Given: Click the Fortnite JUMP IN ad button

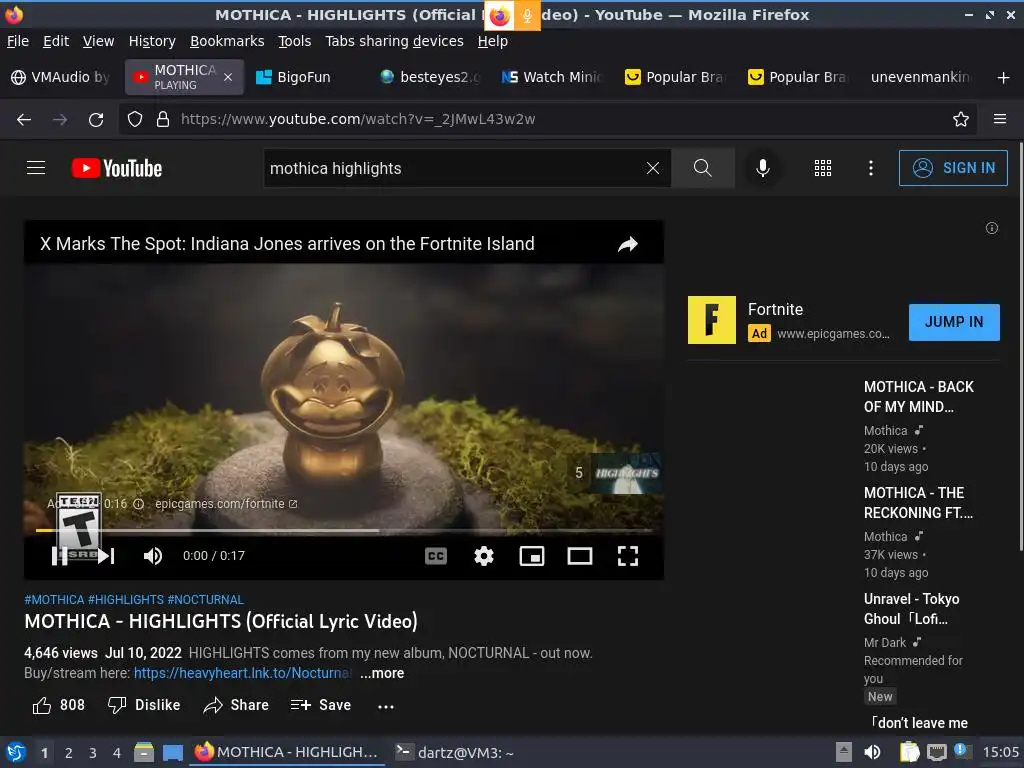Looking at the screenshot, I should tap(954, 322).
